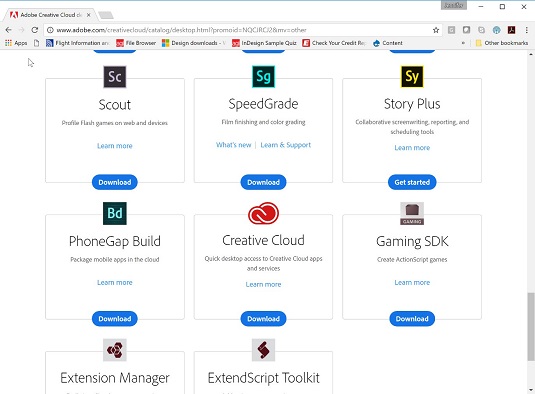Open SpeedGrade What's new link
Viewport: 535px width, 394px height.
[234, 145]
